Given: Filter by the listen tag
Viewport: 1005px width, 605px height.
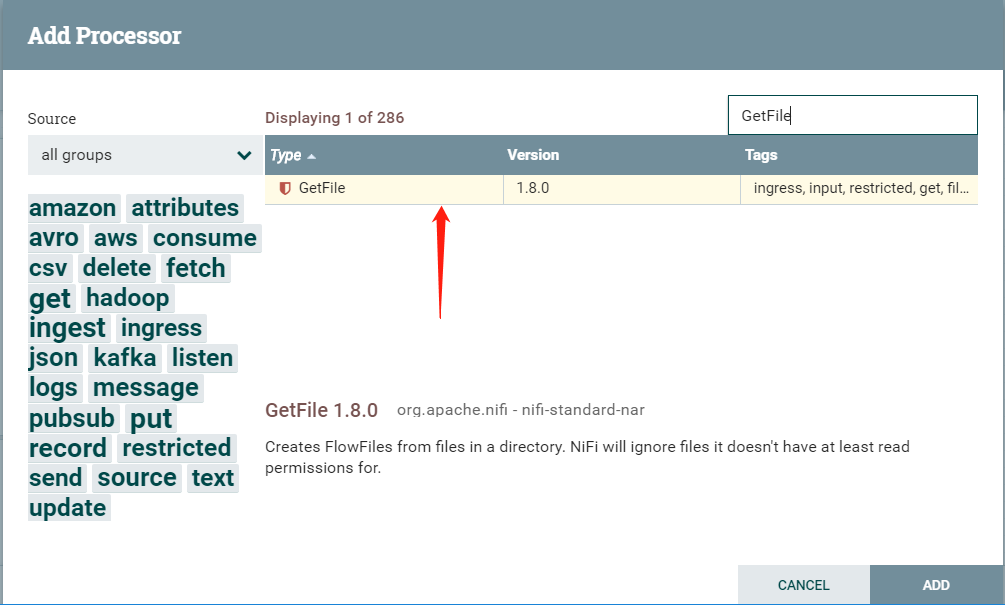Looking at the screenshot, I should pos(203,358).
